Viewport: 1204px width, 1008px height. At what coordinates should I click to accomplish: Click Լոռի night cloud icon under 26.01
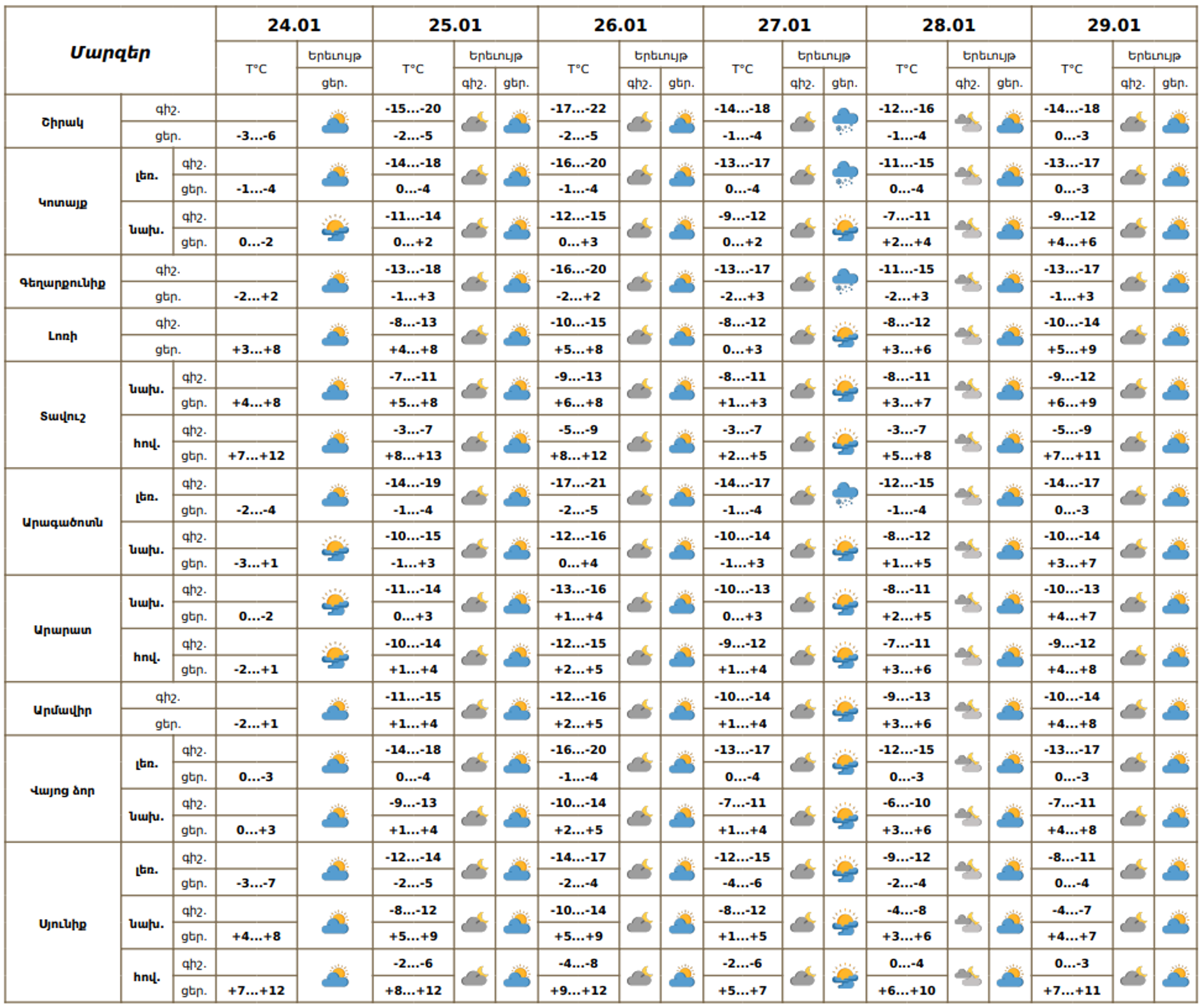639,336
